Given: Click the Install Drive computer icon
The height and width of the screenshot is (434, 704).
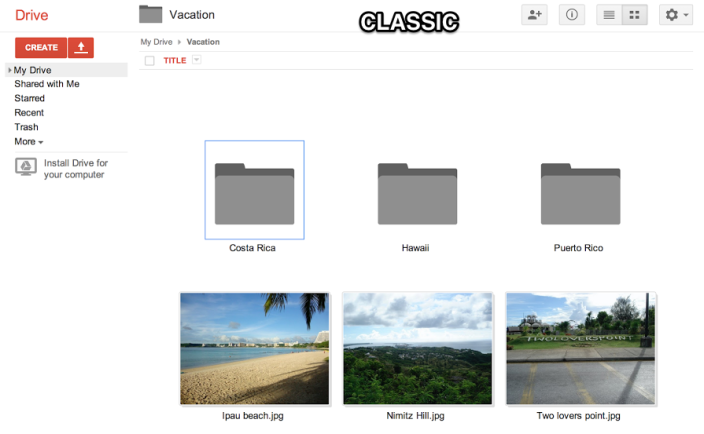Looking at the screenshot, I should (x=26, y=167).
